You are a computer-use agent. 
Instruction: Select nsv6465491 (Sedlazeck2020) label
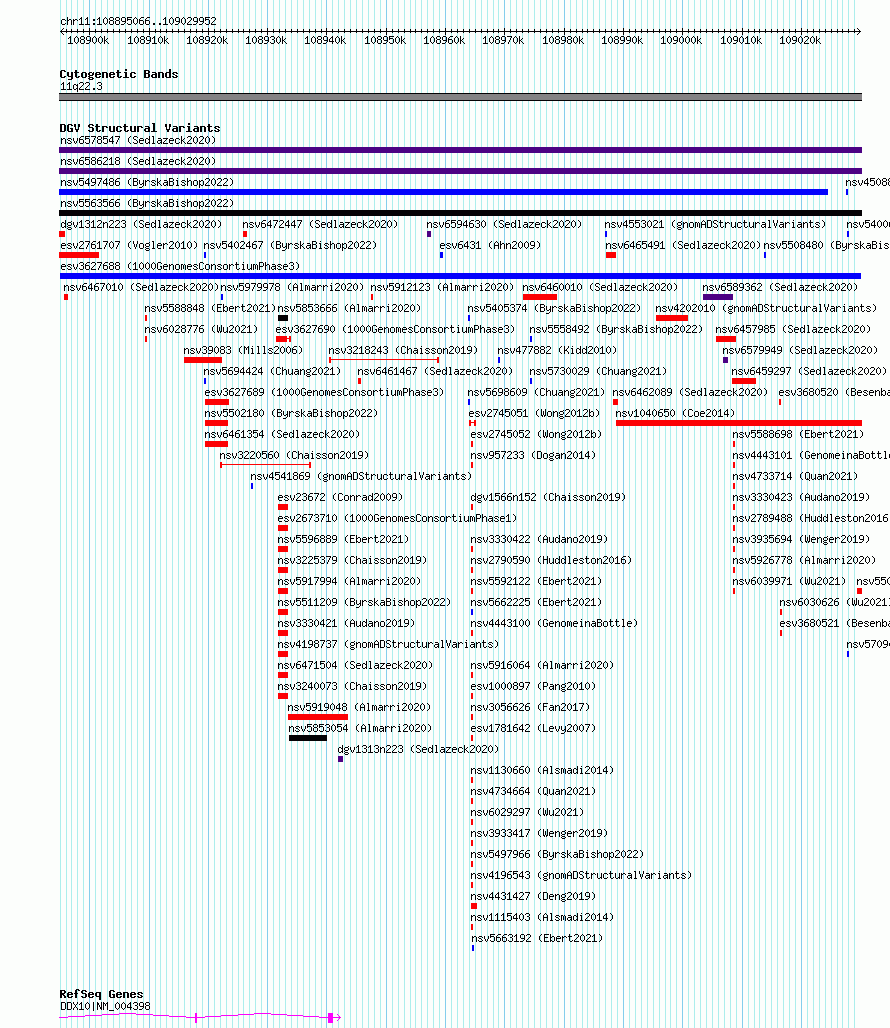point(683,245)
